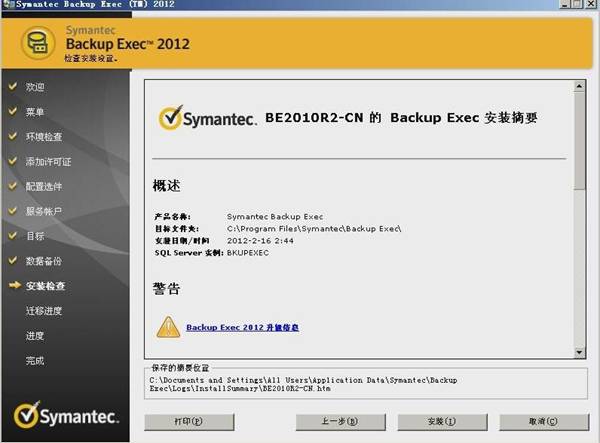Select the 添加许可证 step in sidebar
600x443 pixels.
(x=48, y=161)
